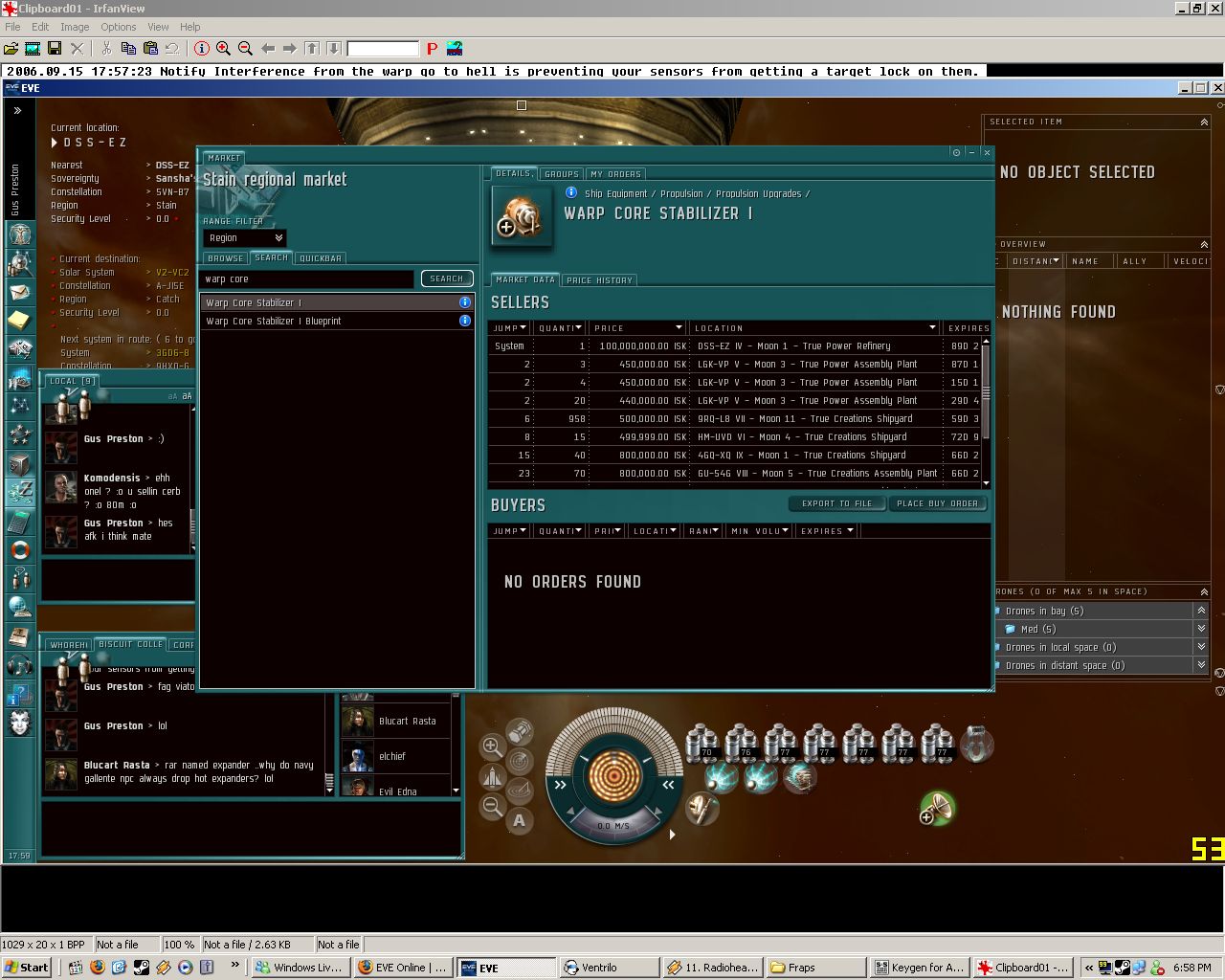Show image information via the red i icon
Screen dimensions: 1225x980
pos(202,48)
